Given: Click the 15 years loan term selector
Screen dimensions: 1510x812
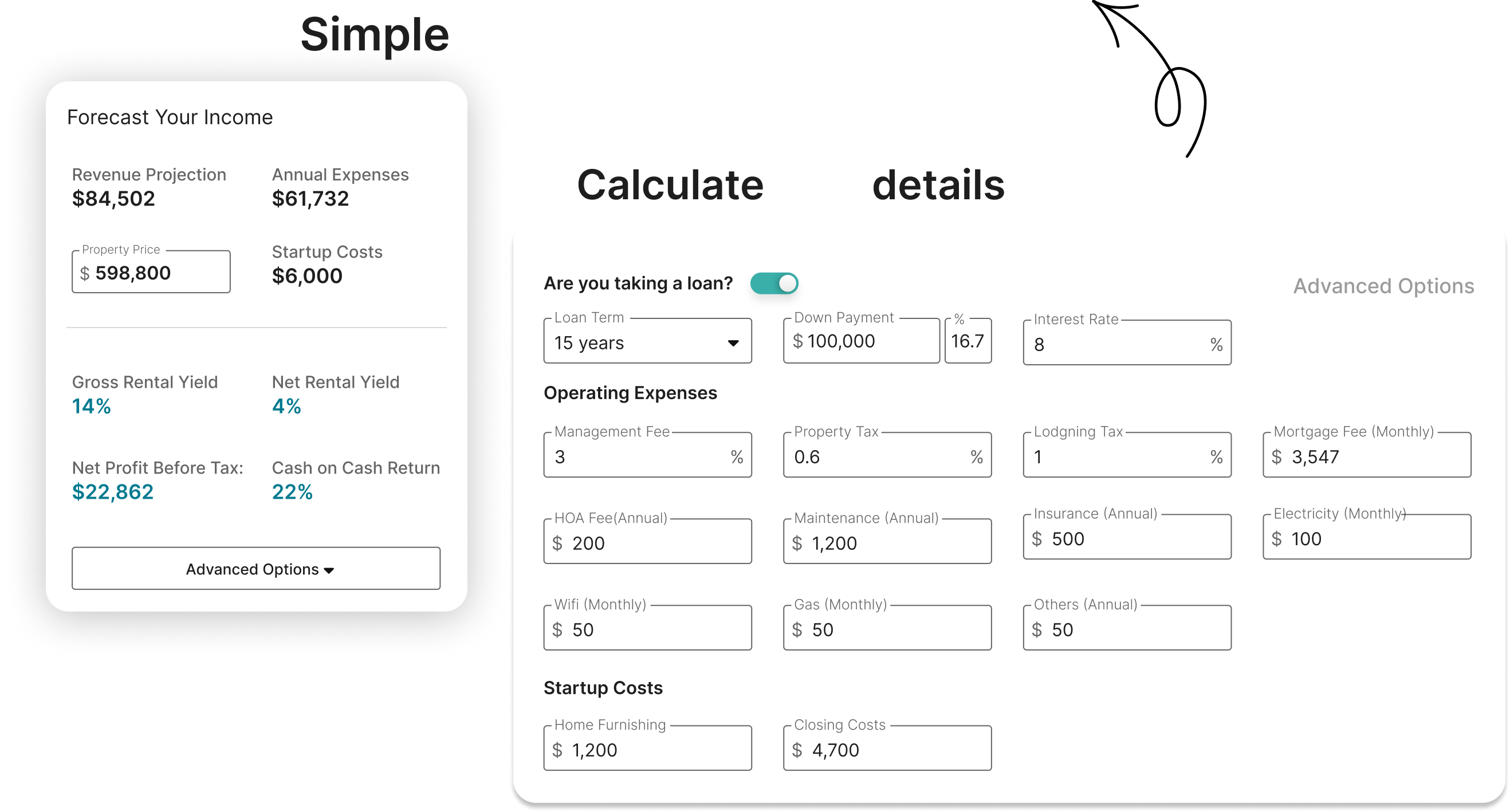Looking at the screenshot, I should tap(647, 344).
